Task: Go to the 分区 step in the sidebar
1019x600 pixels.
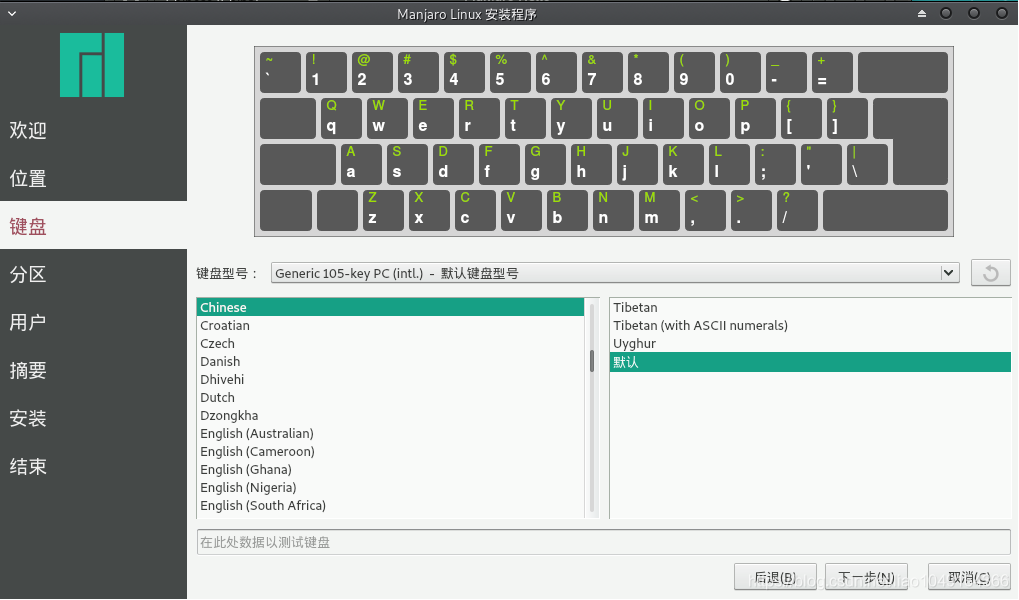Action: [93, 274]
